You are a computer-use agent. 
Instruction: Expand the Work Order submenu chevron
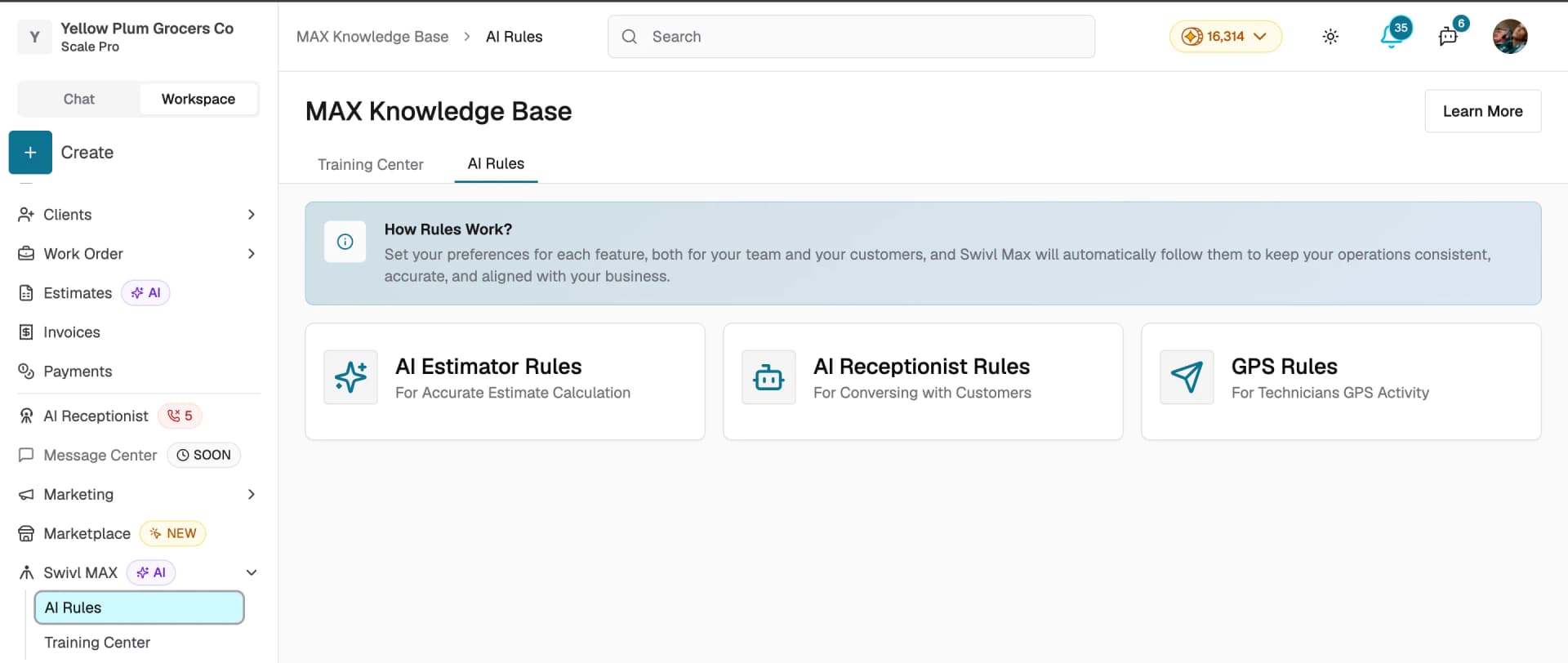pyautogui.click(x=252, y=254)
